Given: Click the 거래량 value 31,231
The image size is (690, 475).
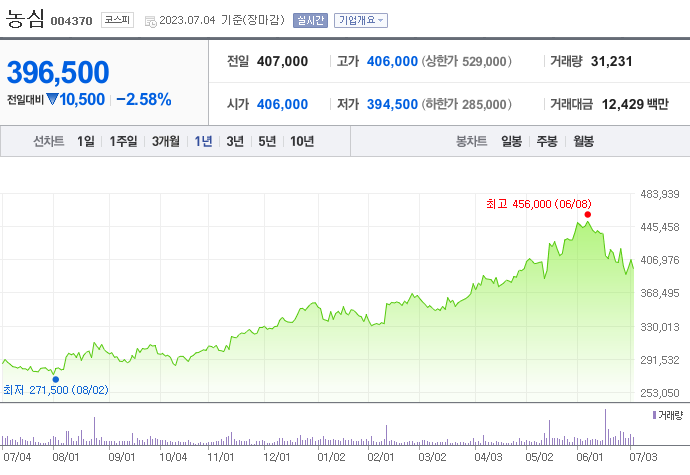Looking at the screenshot, I should pyautogui.click(x=611, y=61).
